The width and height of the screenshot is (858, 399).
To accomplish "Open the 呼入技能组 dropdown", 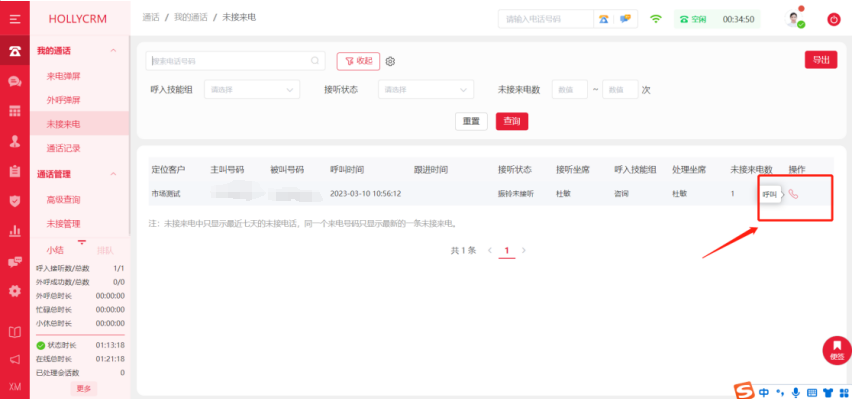I will click(252, 90).
